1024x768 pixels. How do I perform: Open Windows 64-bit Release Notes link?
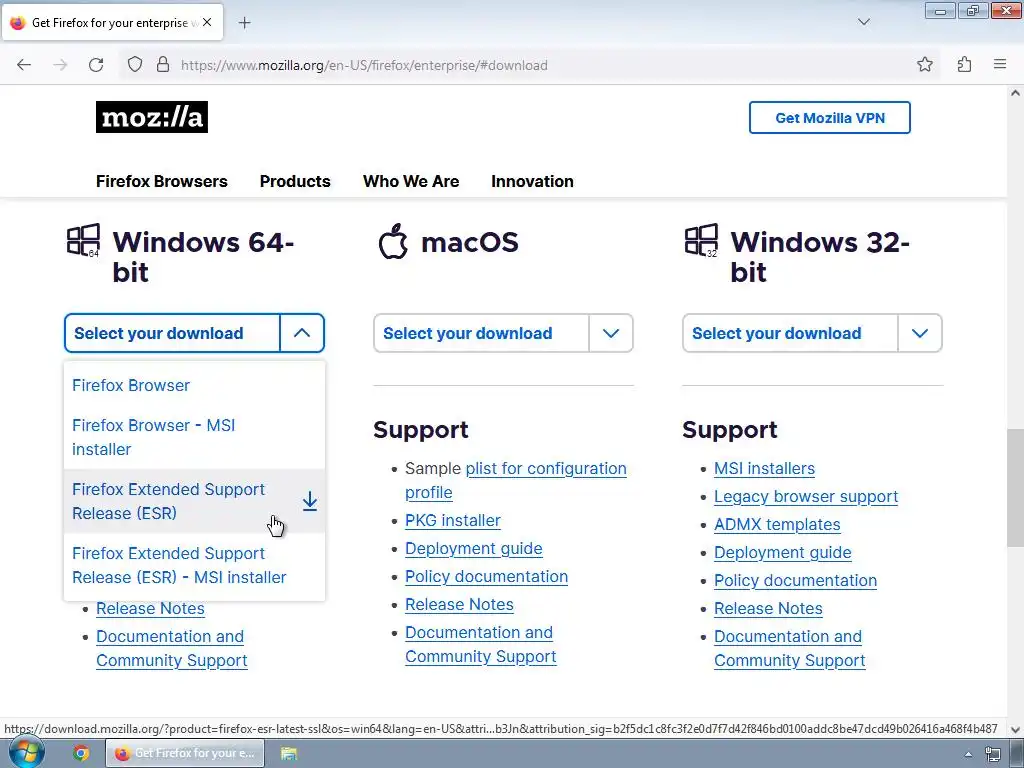point(150,609)
